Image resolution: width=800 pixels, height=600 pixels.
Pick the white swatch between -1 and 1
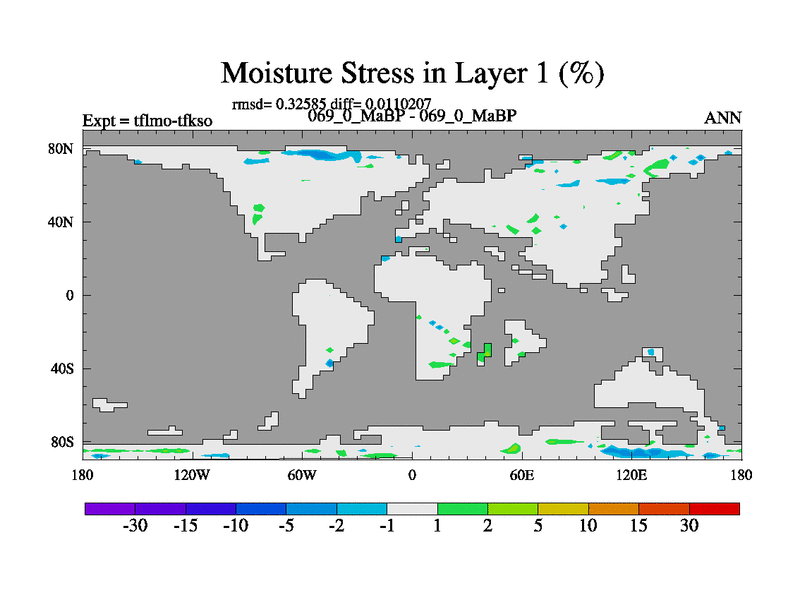(412, 508)
